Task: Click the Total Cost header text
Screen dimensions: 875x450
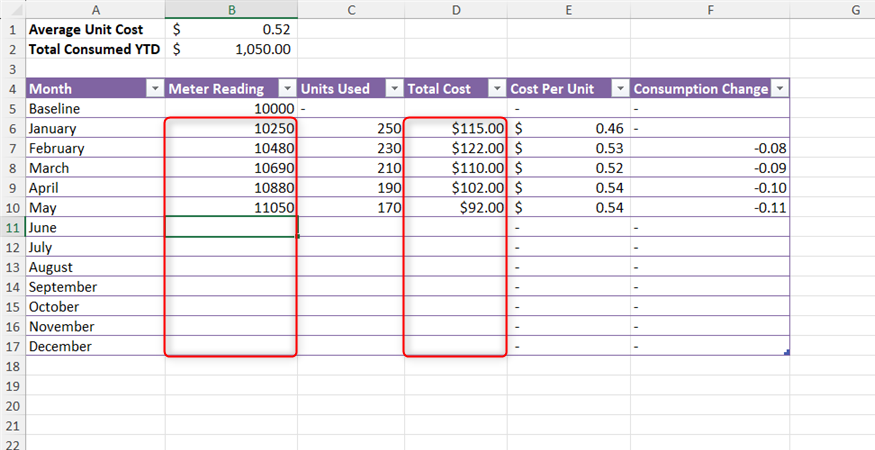Action: pyautogui.click(x=439, y=89)
